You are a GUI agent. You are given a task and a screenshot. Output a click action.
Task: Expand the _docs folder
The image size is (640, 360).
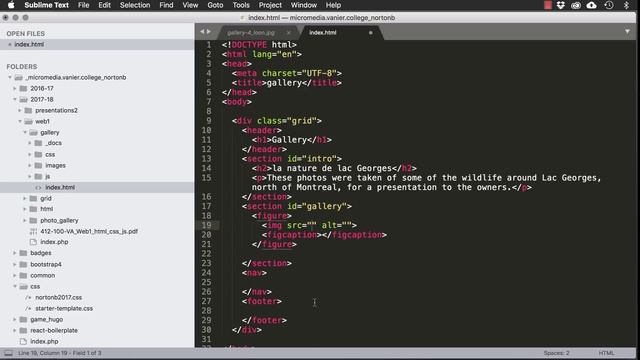click(30, 143)
